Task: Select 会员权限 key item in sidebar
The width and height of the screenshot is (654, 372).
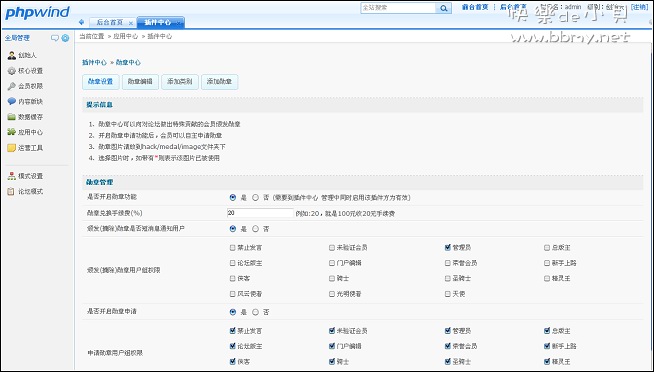Action: coord(25,86)
